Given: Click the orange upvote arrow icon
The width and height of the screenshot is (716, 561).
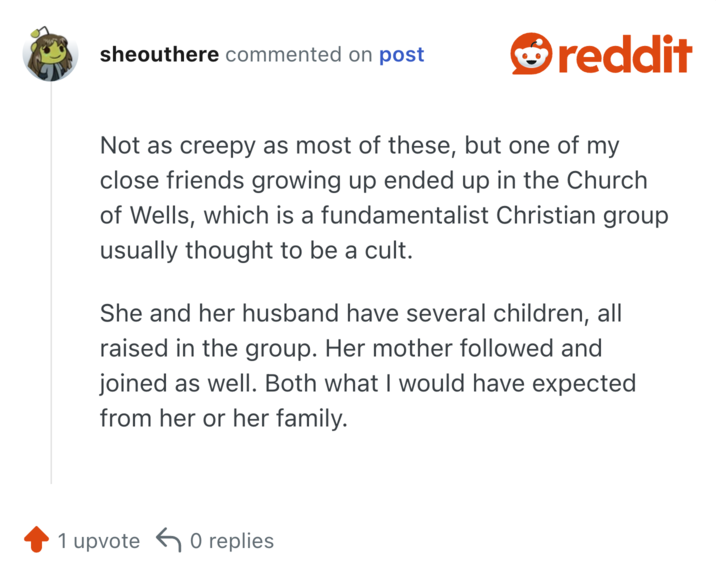Looking at the screenshot, I should (x=36, y=541).
